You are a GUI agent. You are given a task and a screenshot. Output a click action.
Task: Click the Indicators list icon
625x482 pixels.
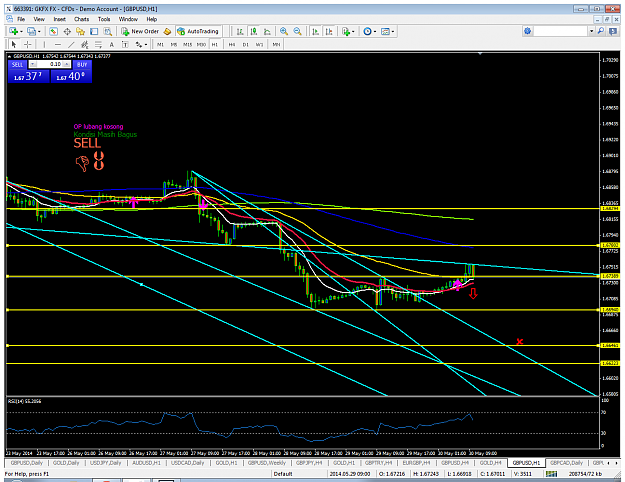tap(346, 31)
